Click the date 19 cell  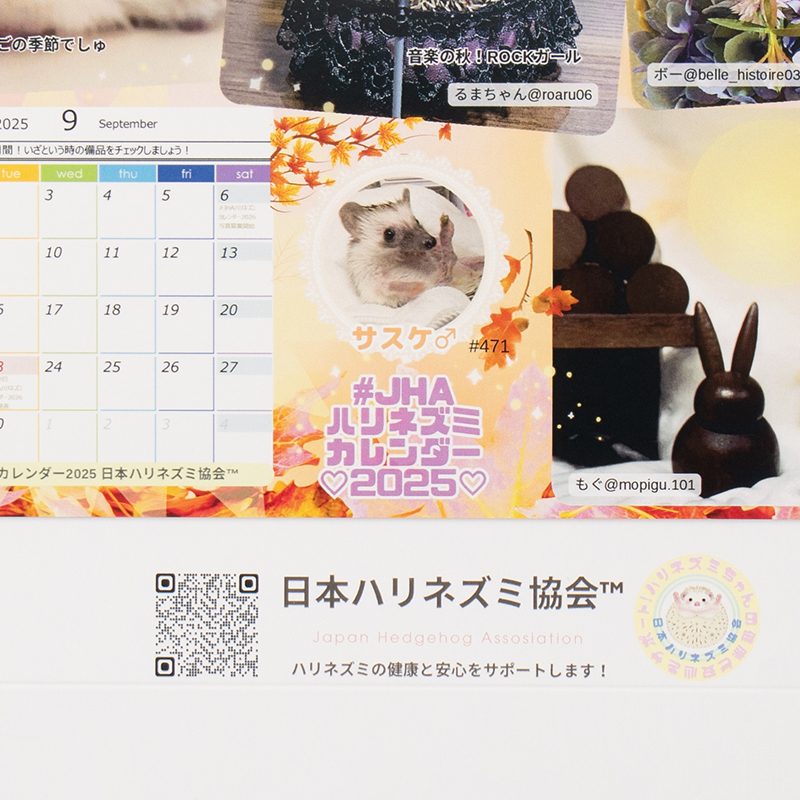click(185, 325)
